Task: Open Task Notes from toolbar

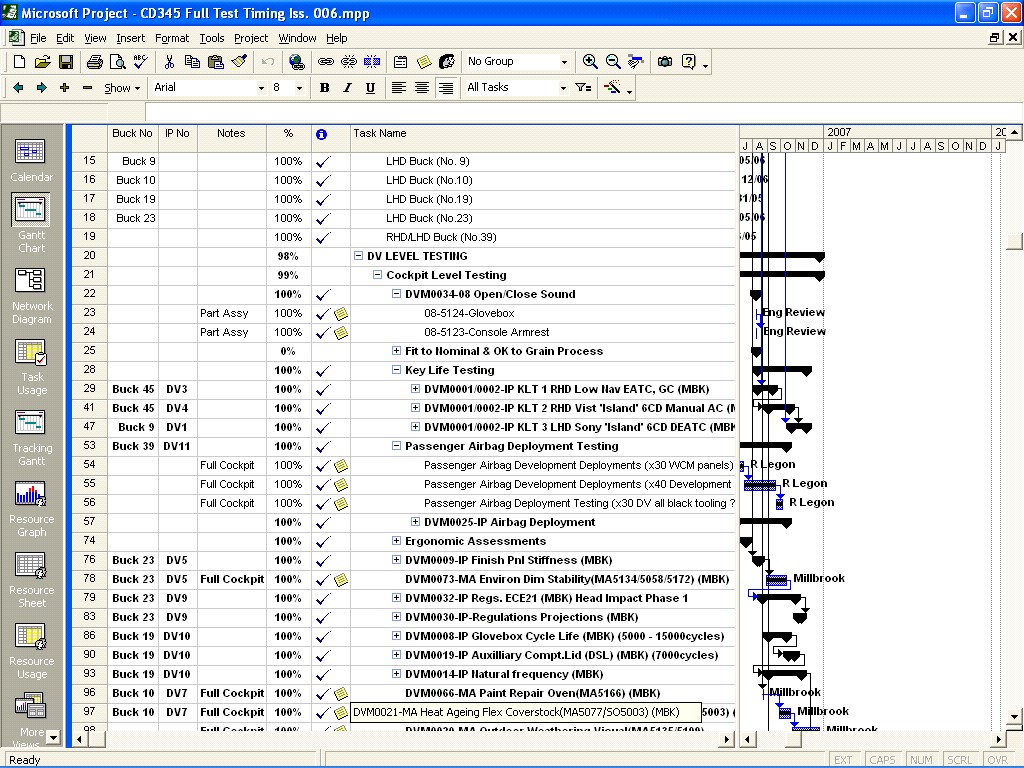Action: 424,61
